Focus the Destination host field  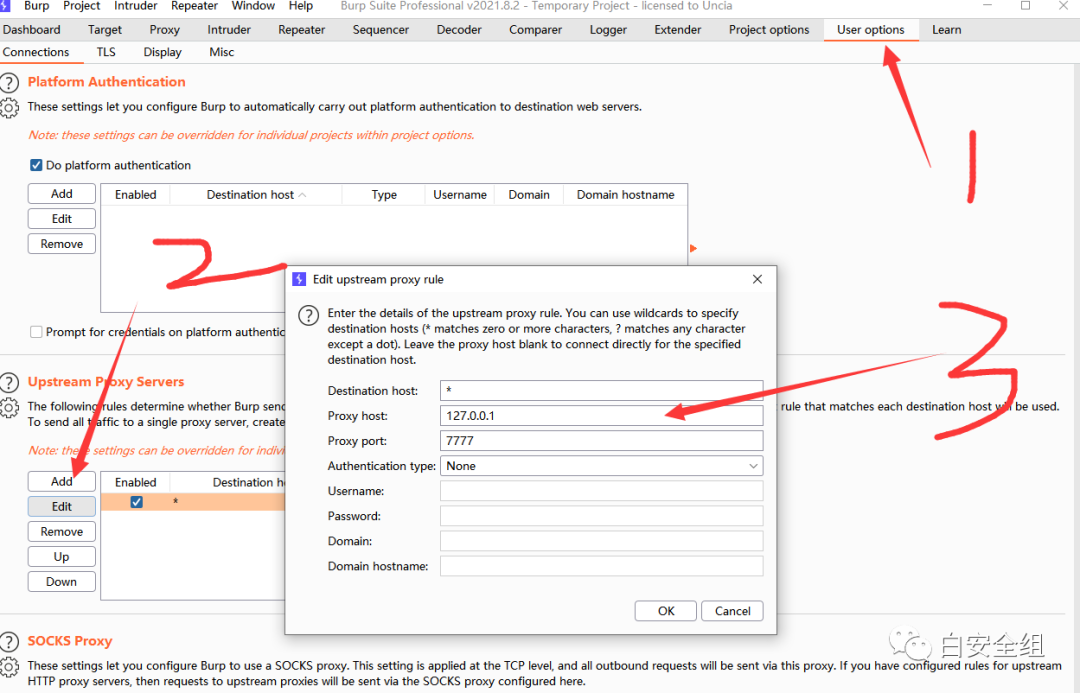601,391
